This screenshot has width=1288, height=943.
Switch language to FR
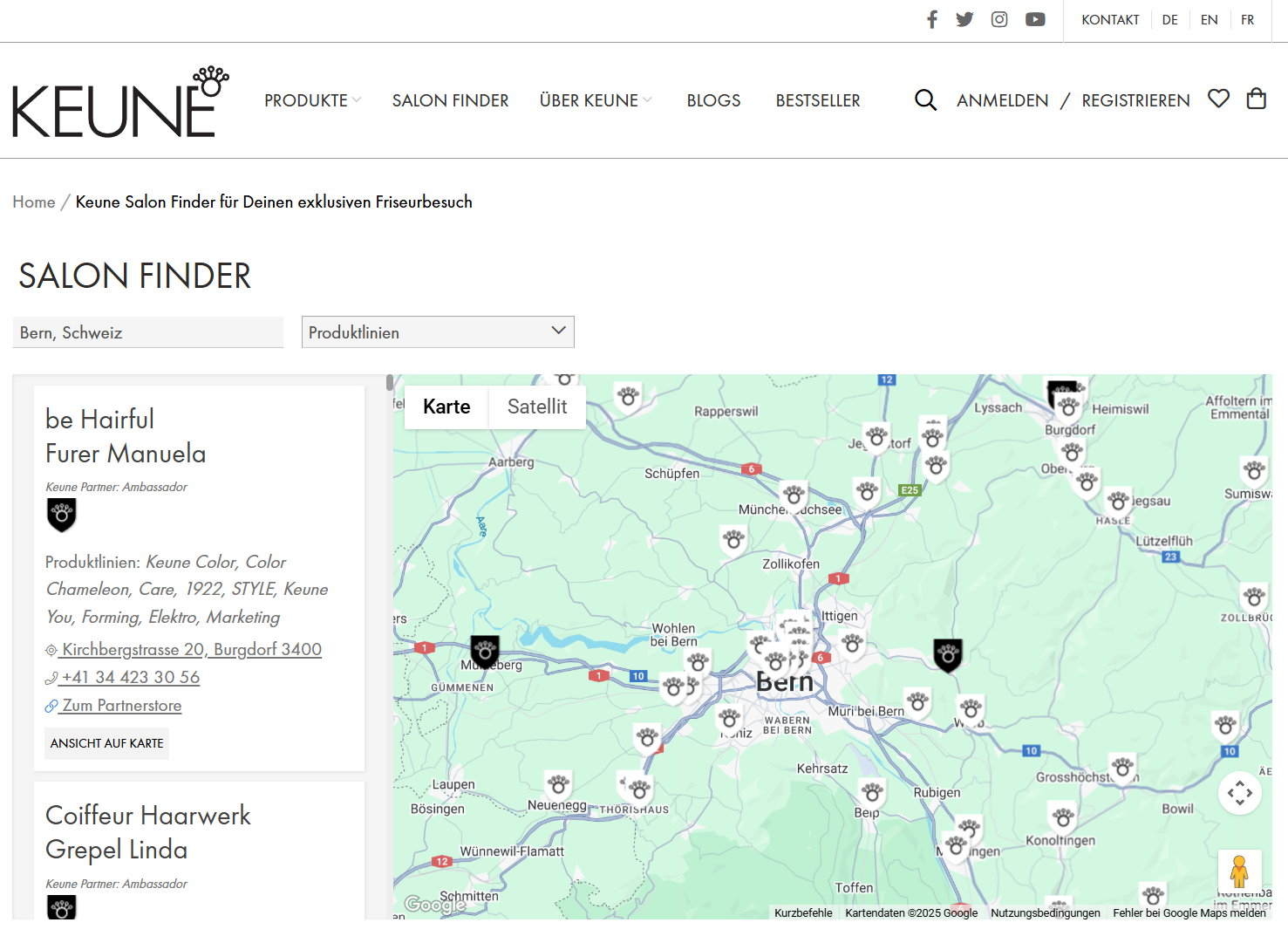click(1247, 19)
